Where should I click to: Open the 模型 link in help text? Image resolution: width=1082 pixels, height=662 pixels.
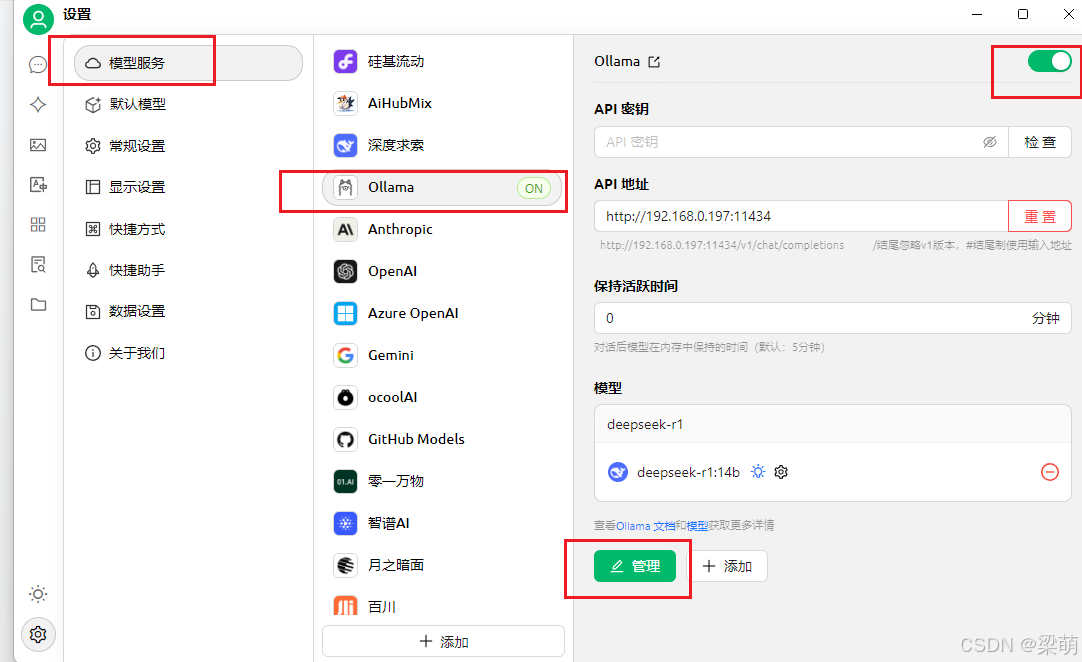[697, 526]
